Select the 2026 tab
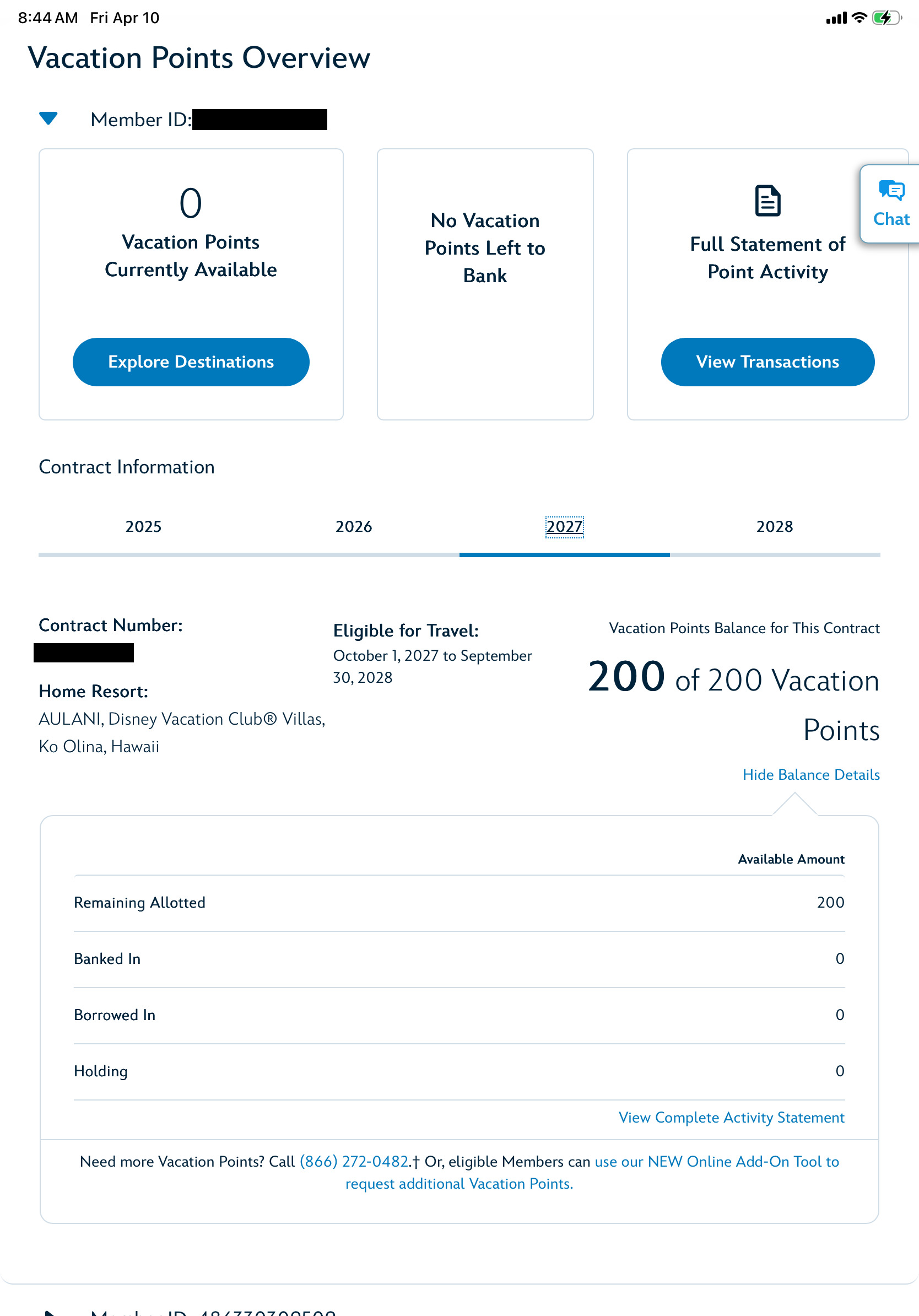 pos(354,526)
